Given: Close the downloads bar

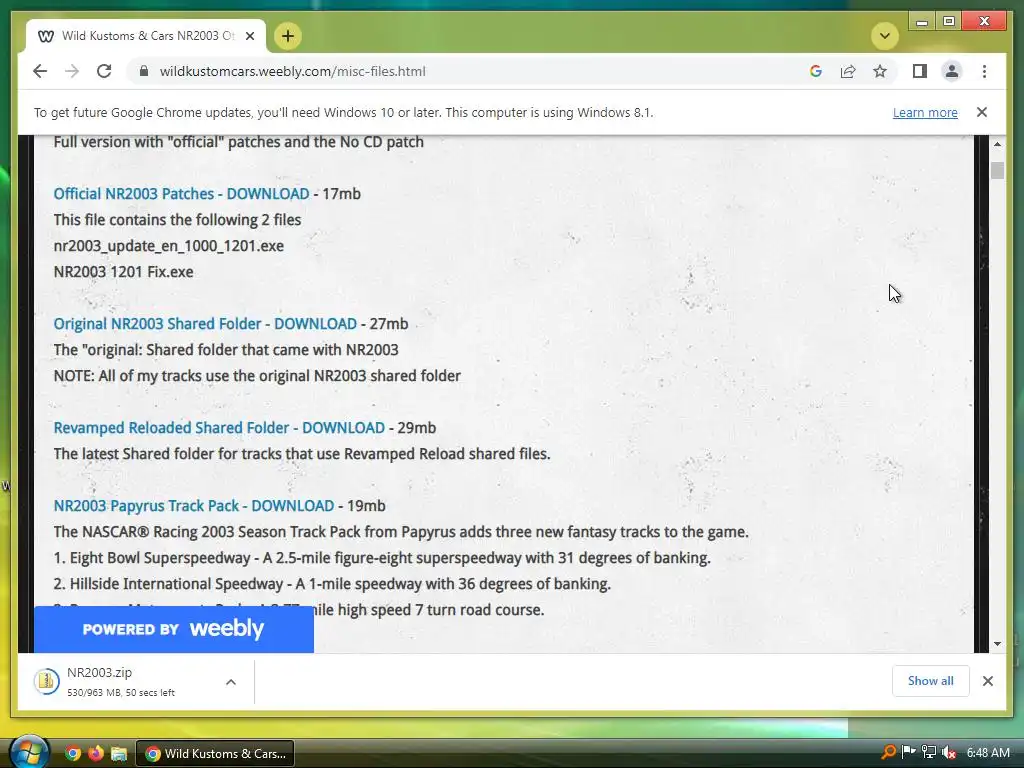Looking at the screenshot, I should pos(987,681).
